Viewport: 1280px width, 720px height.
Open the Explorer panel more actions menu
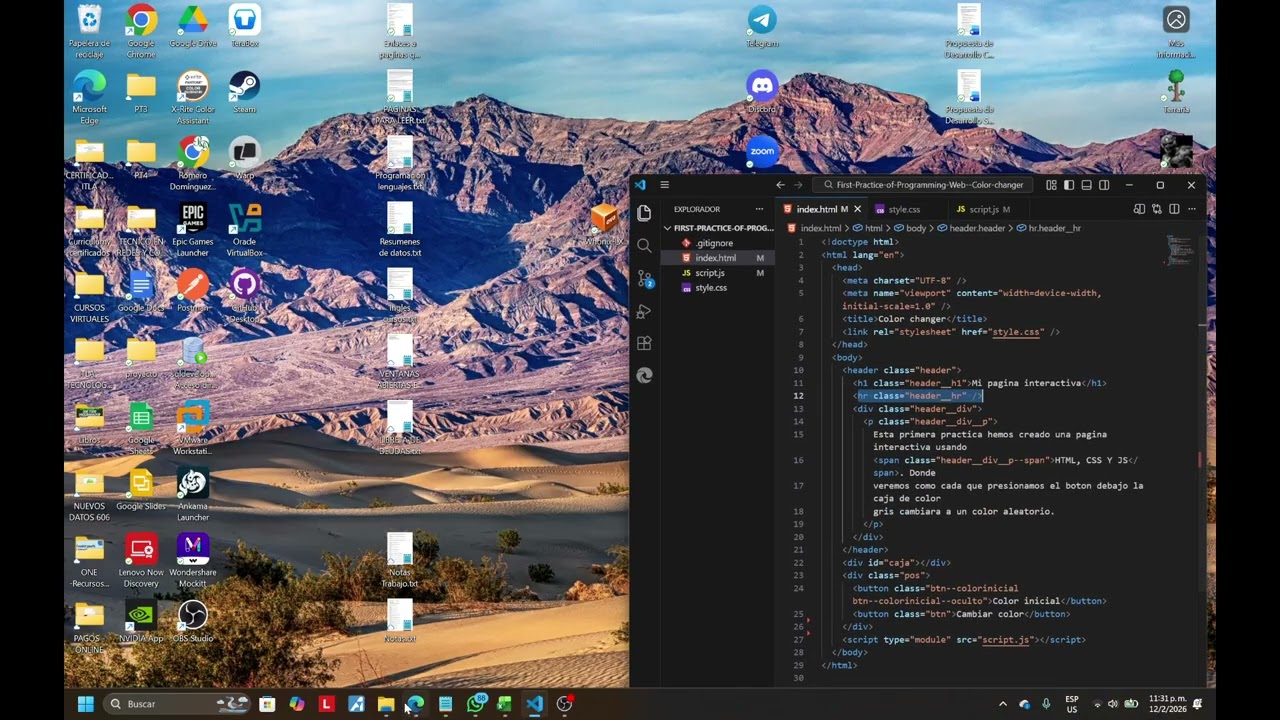click(759, 209)
